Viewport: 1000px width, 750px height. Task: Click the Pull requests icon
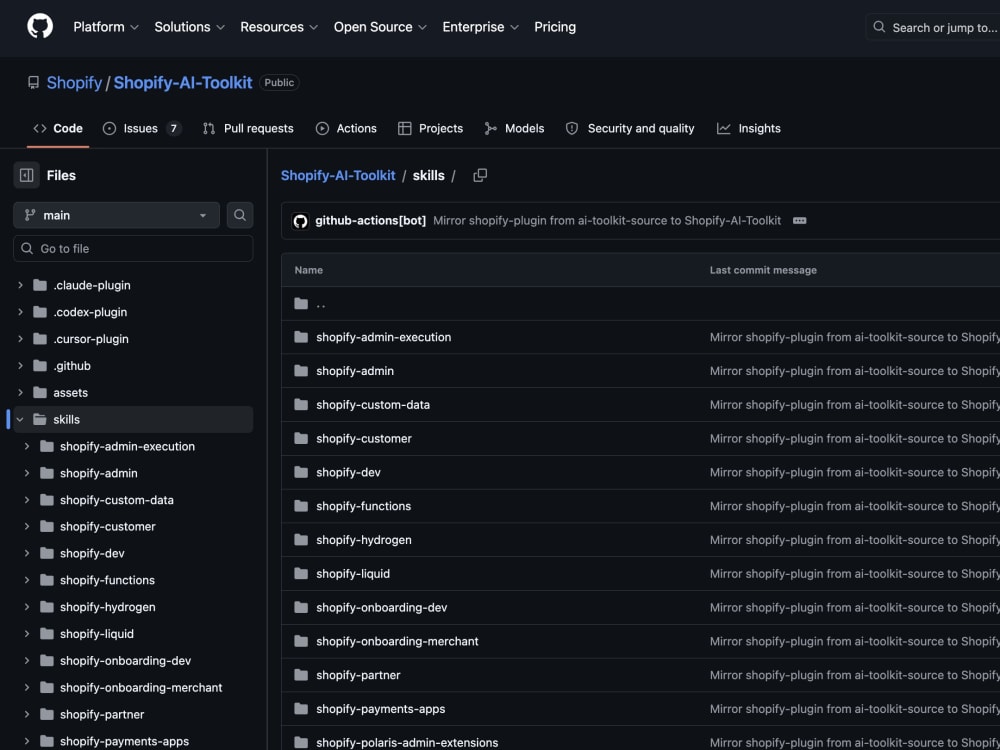pos(209,128)
